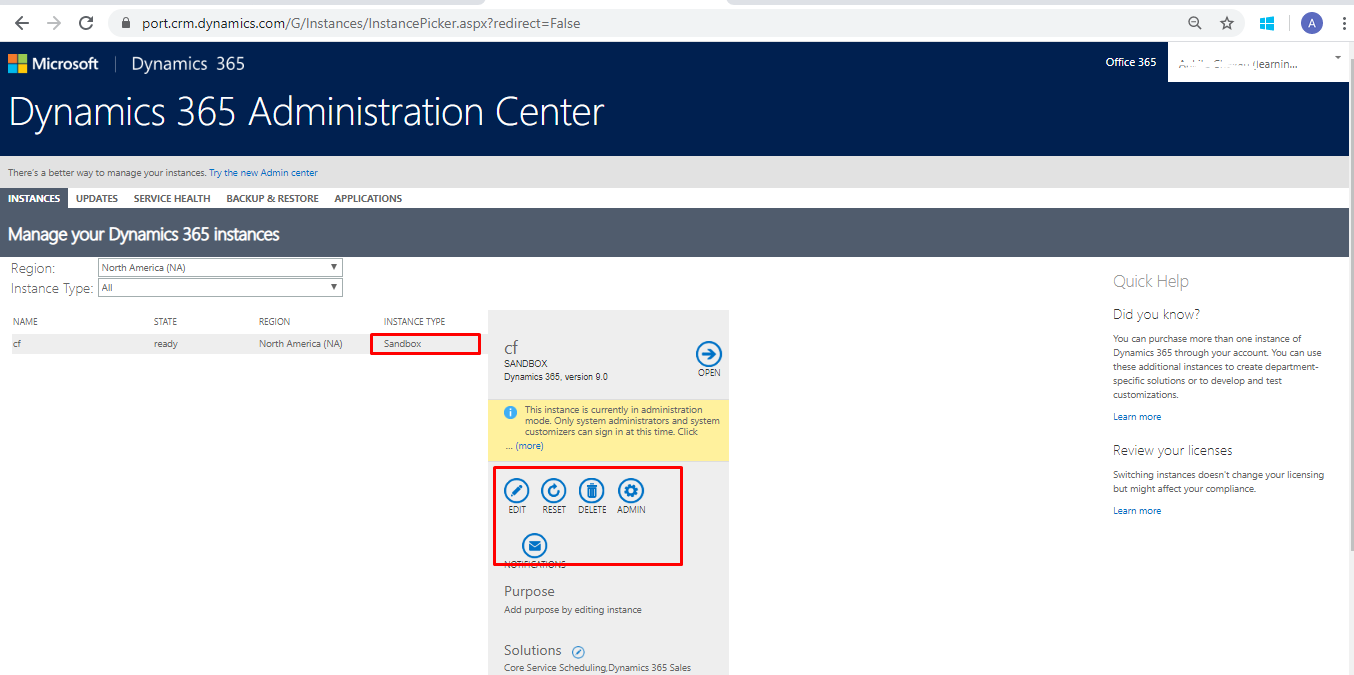1354x675 pixels.
Task: Go back to the previous browser page
Action: click(x=22, y=23)
